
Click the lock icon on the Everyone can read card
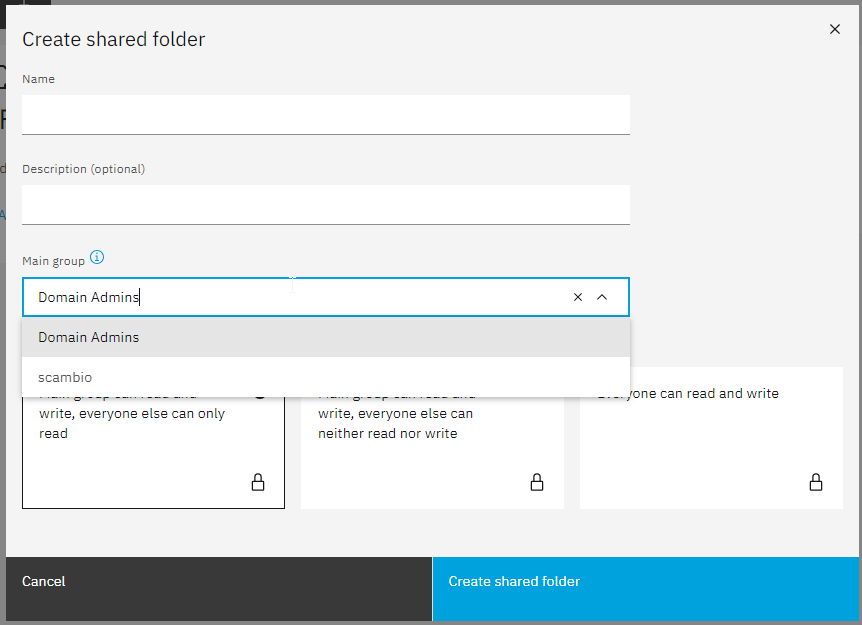816,482
